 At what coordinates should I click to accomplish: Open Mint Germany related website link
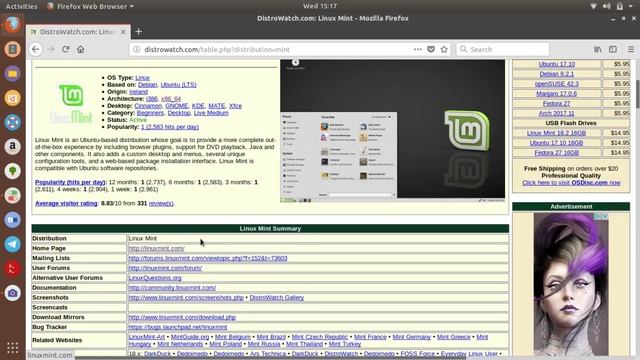(x=411, y=337)
